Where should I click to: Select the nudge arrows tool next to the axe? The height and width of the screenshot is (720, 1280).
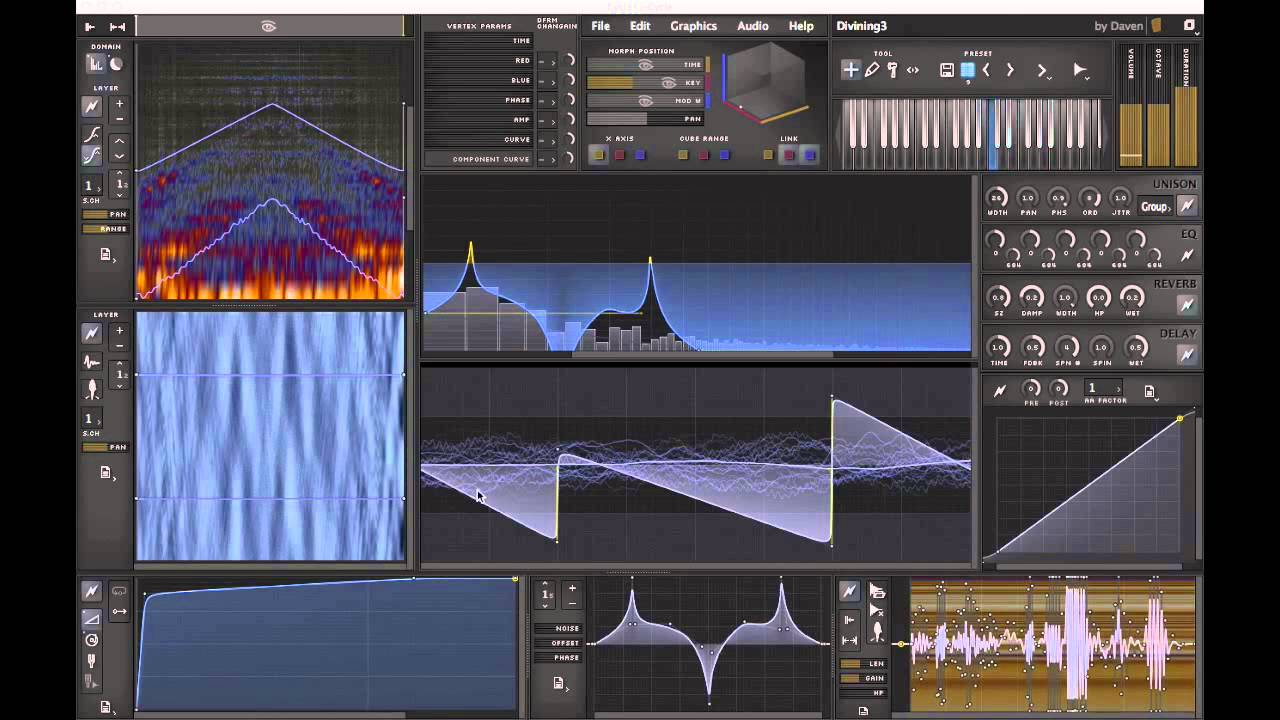tap(913, 70)
